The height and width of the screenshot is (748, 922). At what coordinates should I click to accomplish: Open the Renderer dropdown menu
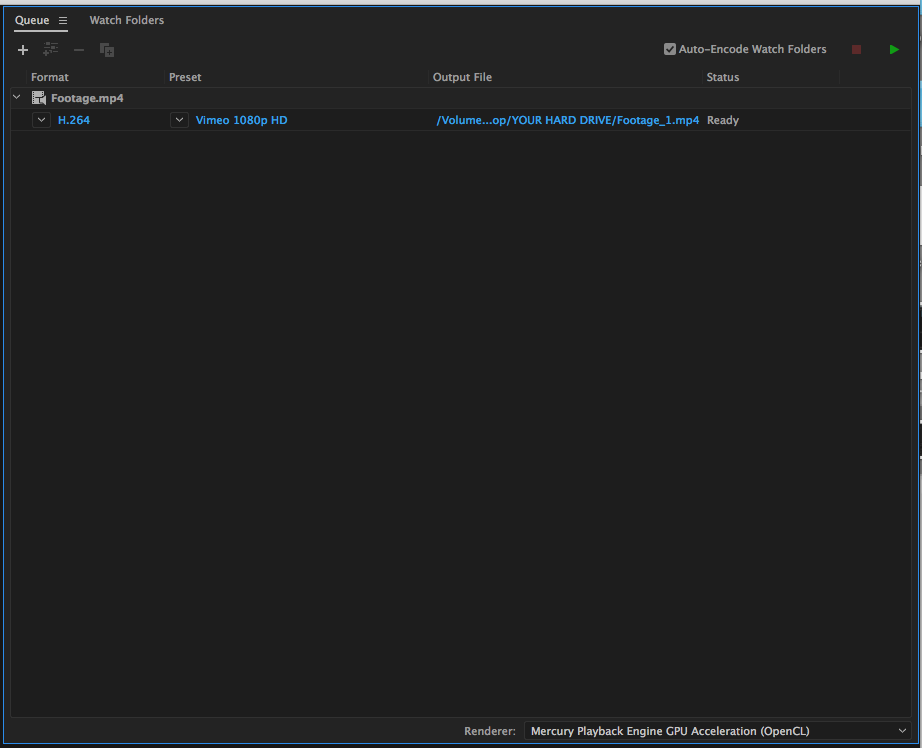click(717, 731)
